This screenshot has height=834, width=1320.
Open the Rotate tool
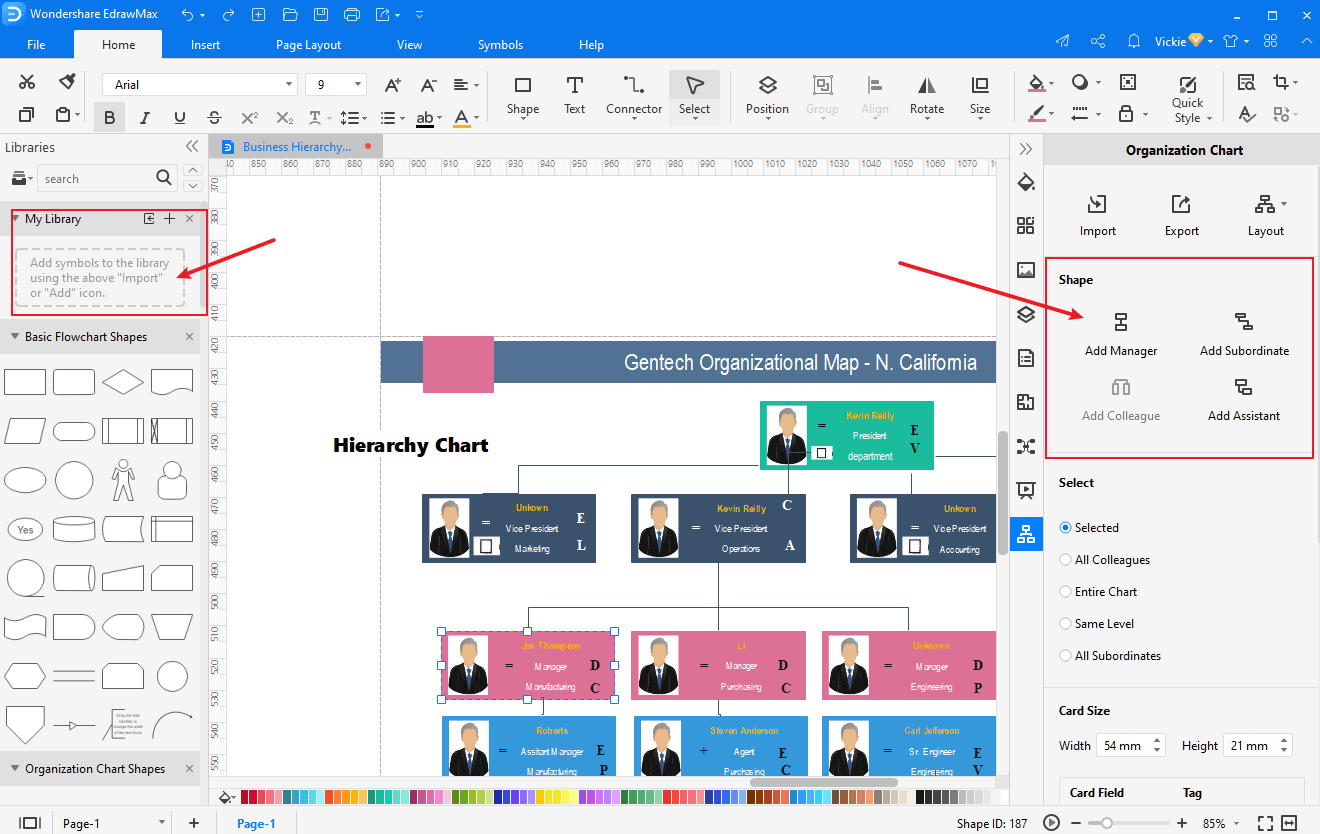tap(927, 95)
